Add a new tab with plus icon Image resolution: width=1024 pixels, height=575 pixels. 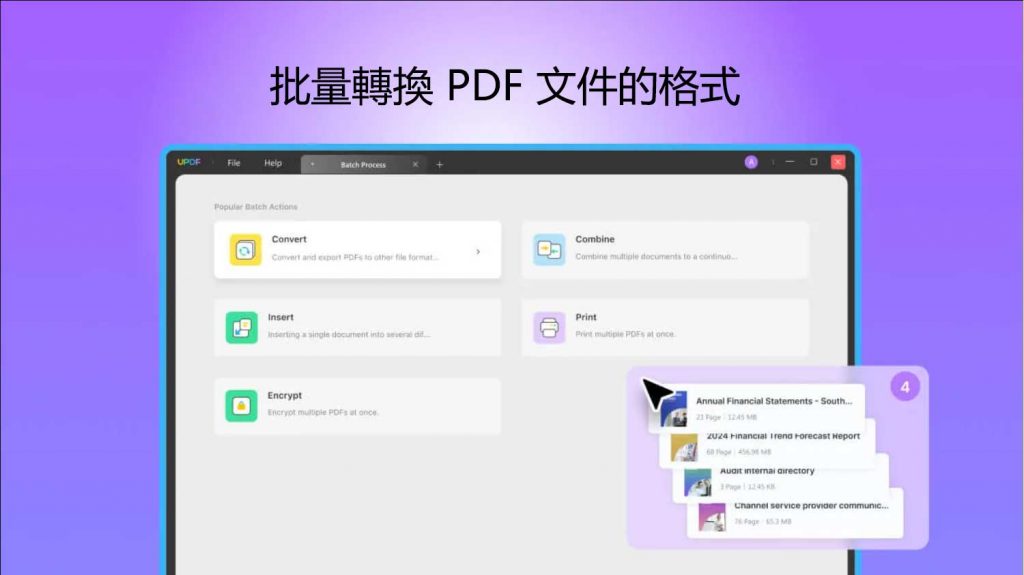pos(440,165)
